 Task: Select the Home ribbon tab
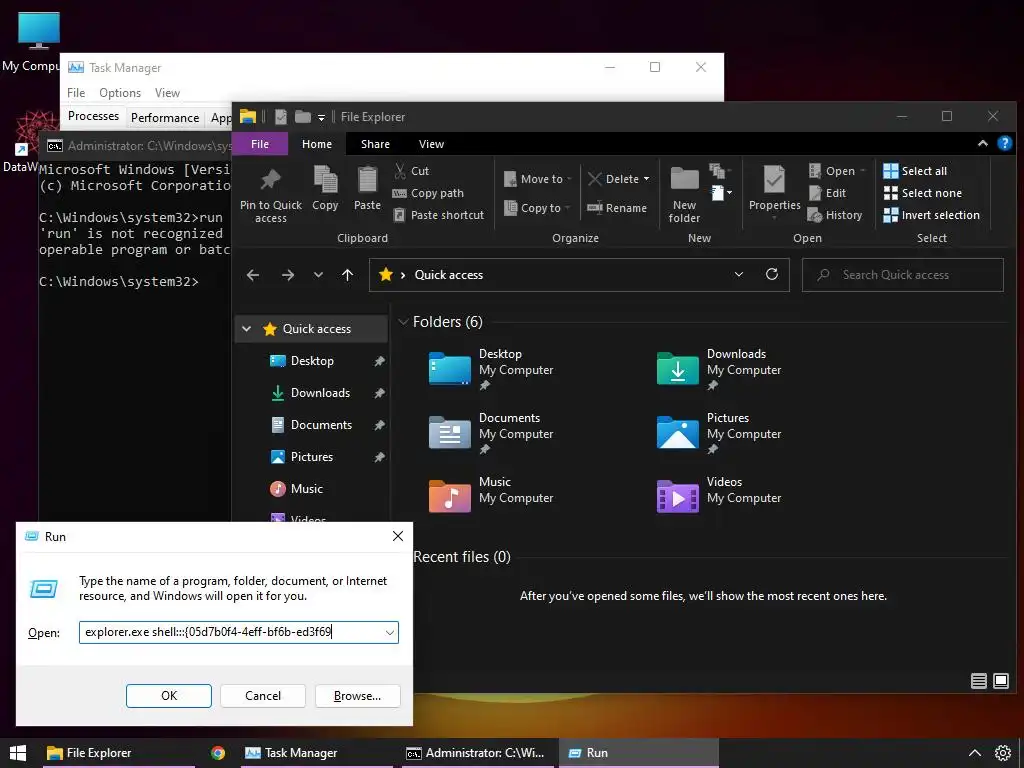(317, 144)
